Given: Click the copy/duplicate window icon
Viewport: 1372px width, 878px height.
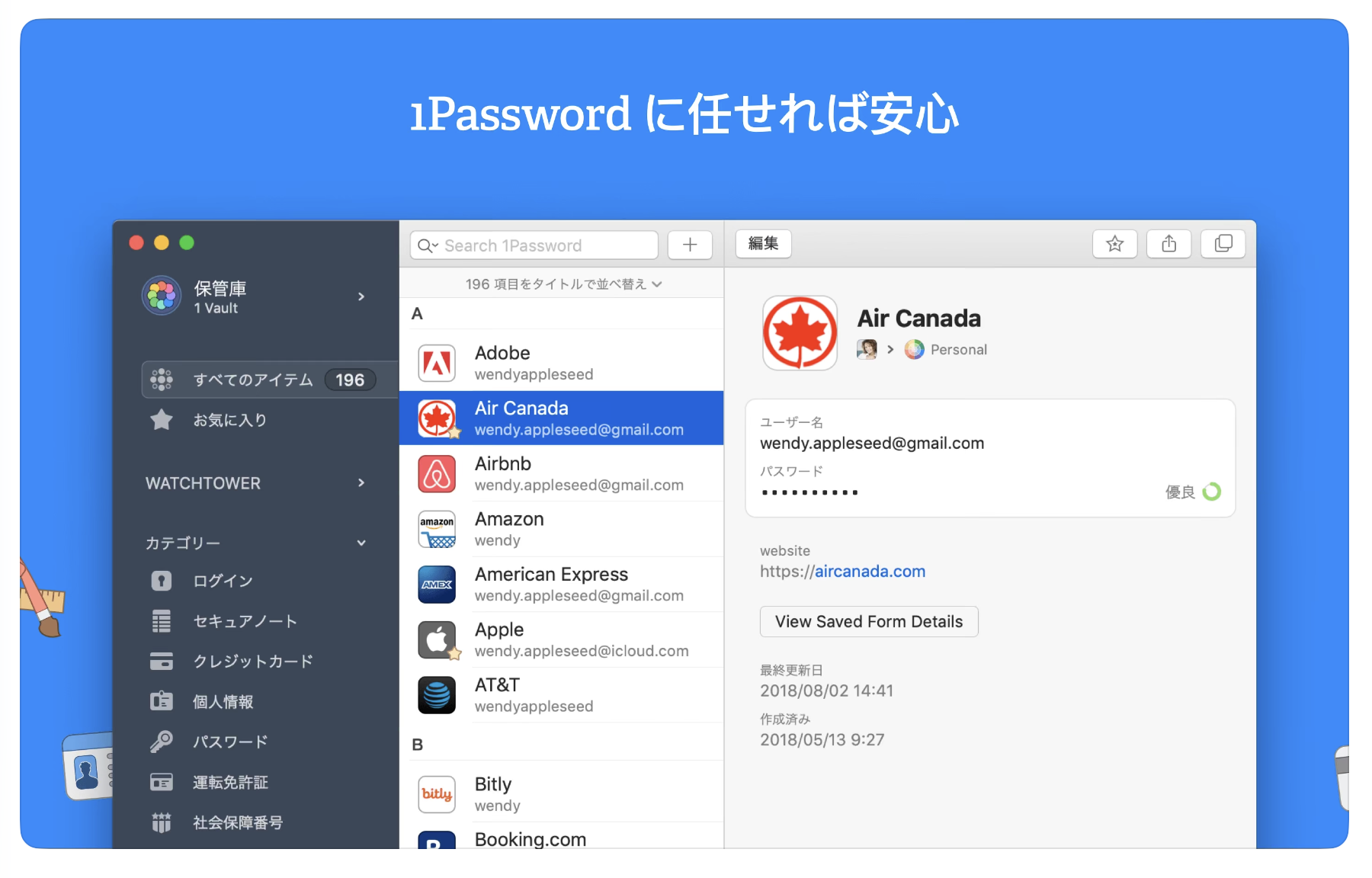Looking at the screenshot, I should pos(1223,244).
